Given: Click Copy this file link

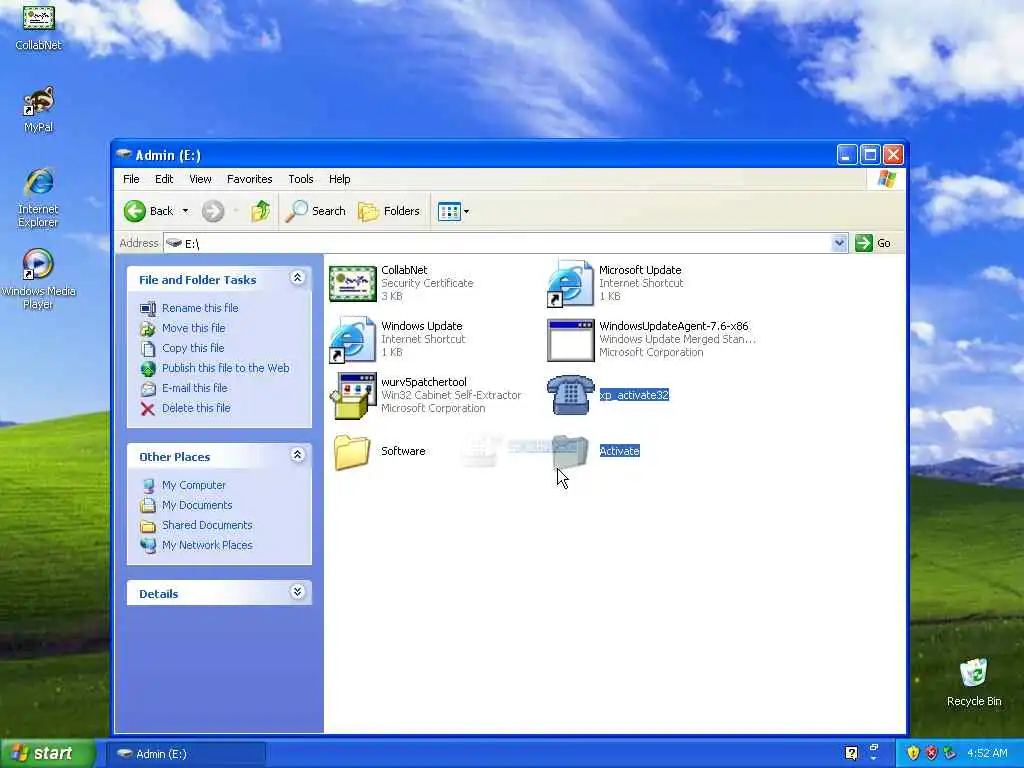Looking at the screenshot, I should tap(193, 348).
